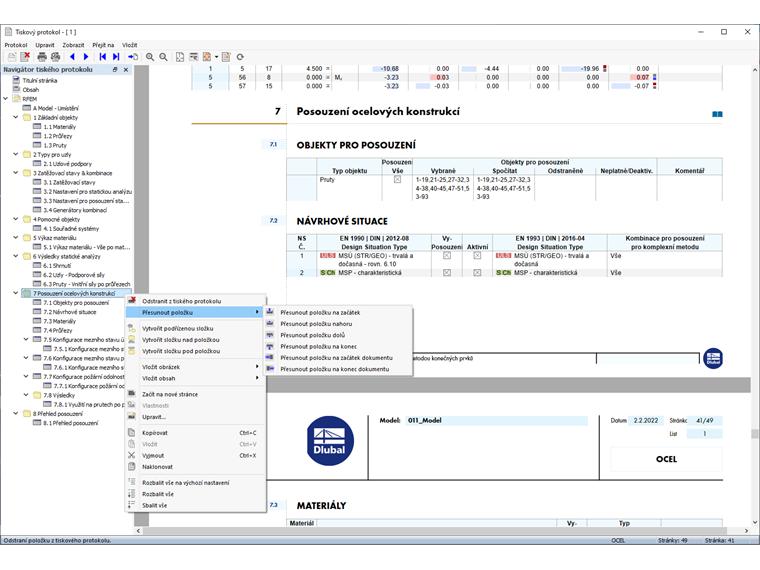Viewport: 760px width, 570px height.
Task: Collapse the RFEM tree node
Action: 6,98
